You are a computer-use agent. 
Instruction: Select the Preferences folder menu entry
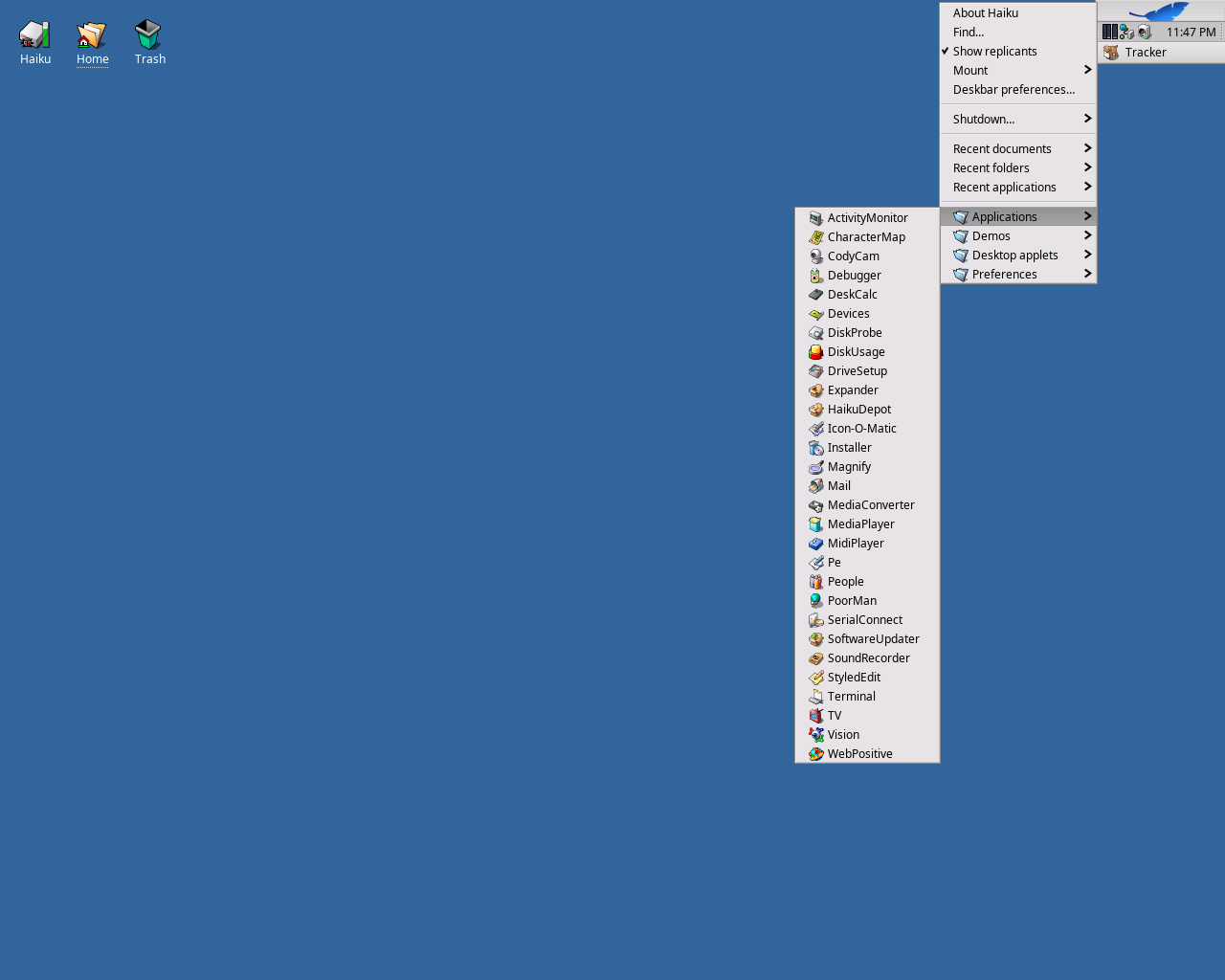(x=1018, y=275)
